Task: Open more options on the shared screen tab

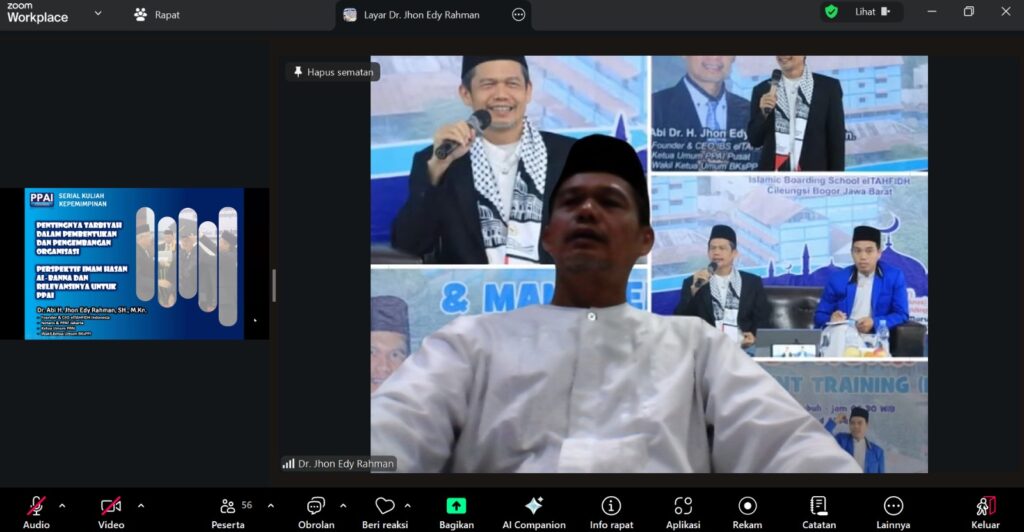Action: [x=519, y=14]
